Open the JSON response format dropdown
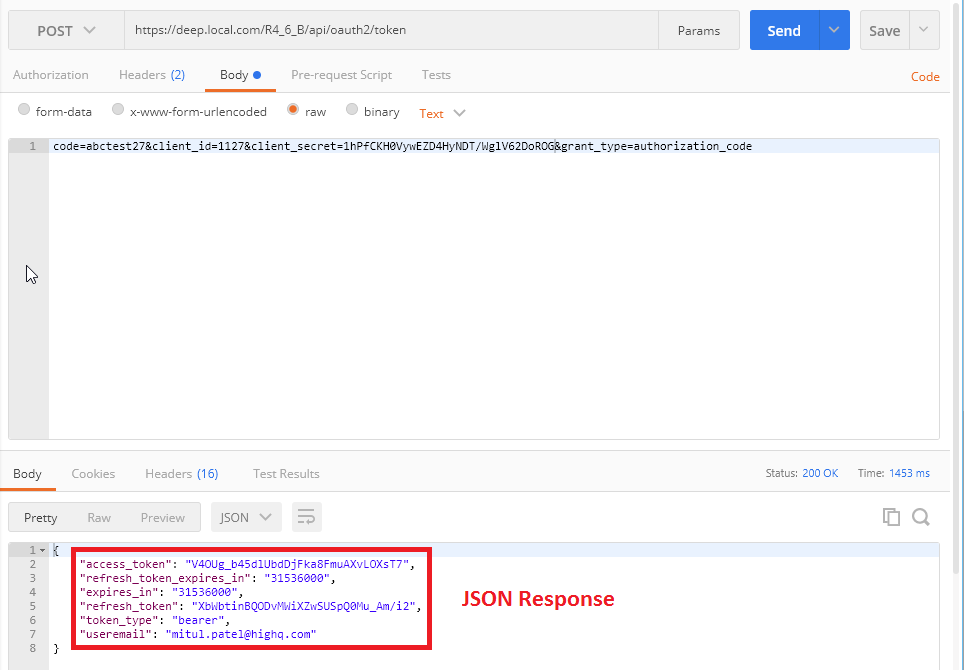The height and width of the screenshot is (670, 964). (x=246, y=517)
